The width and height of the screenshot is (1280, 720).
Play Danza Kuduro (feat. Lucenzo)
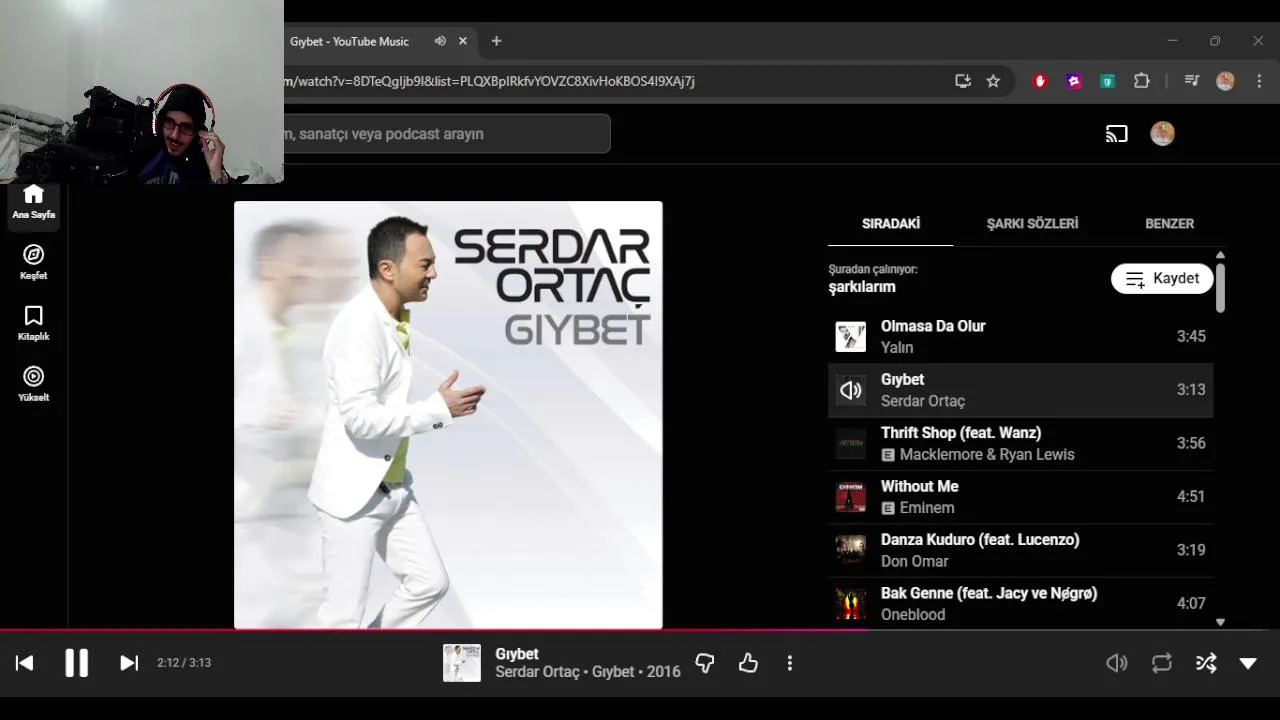point(1021,550)
